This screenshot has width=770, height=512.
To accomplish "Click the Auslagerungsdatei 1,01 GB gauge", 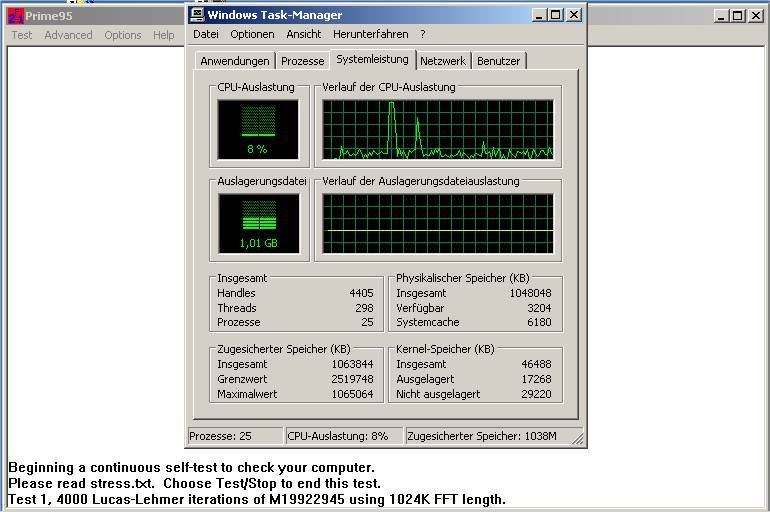I will 259,223.
